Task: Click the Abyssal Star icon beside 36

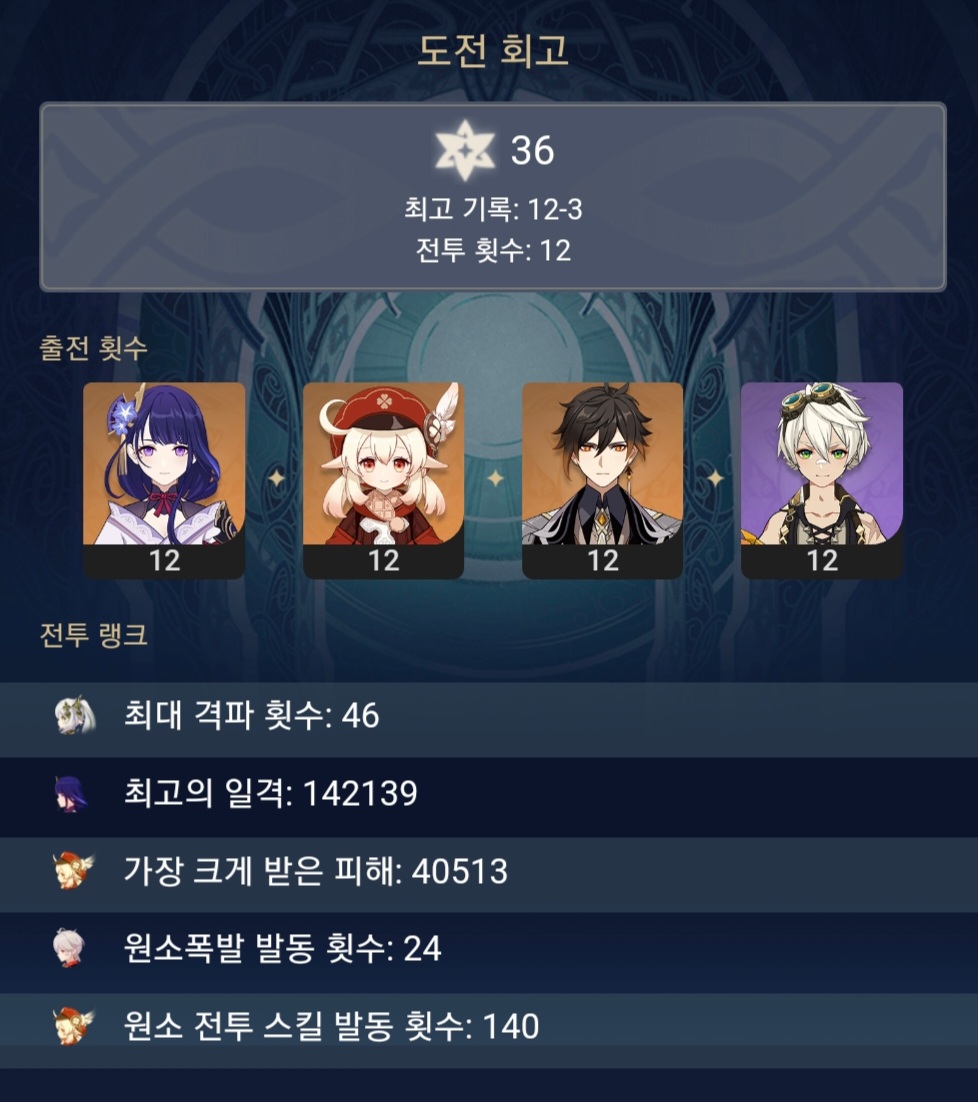Action: (x=465, y=150)
